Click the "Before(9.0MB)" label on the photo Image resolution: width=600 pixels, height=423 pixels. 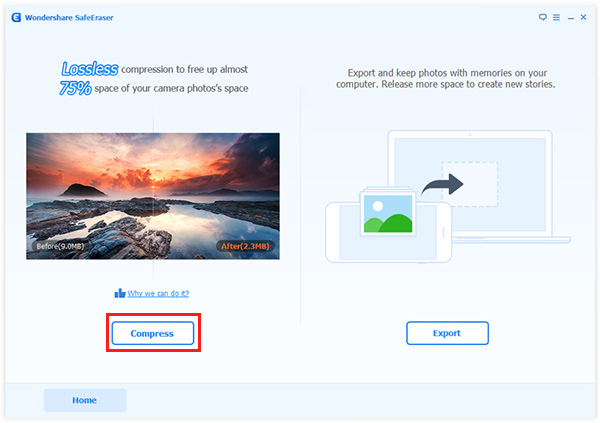(x=58, y=244)
